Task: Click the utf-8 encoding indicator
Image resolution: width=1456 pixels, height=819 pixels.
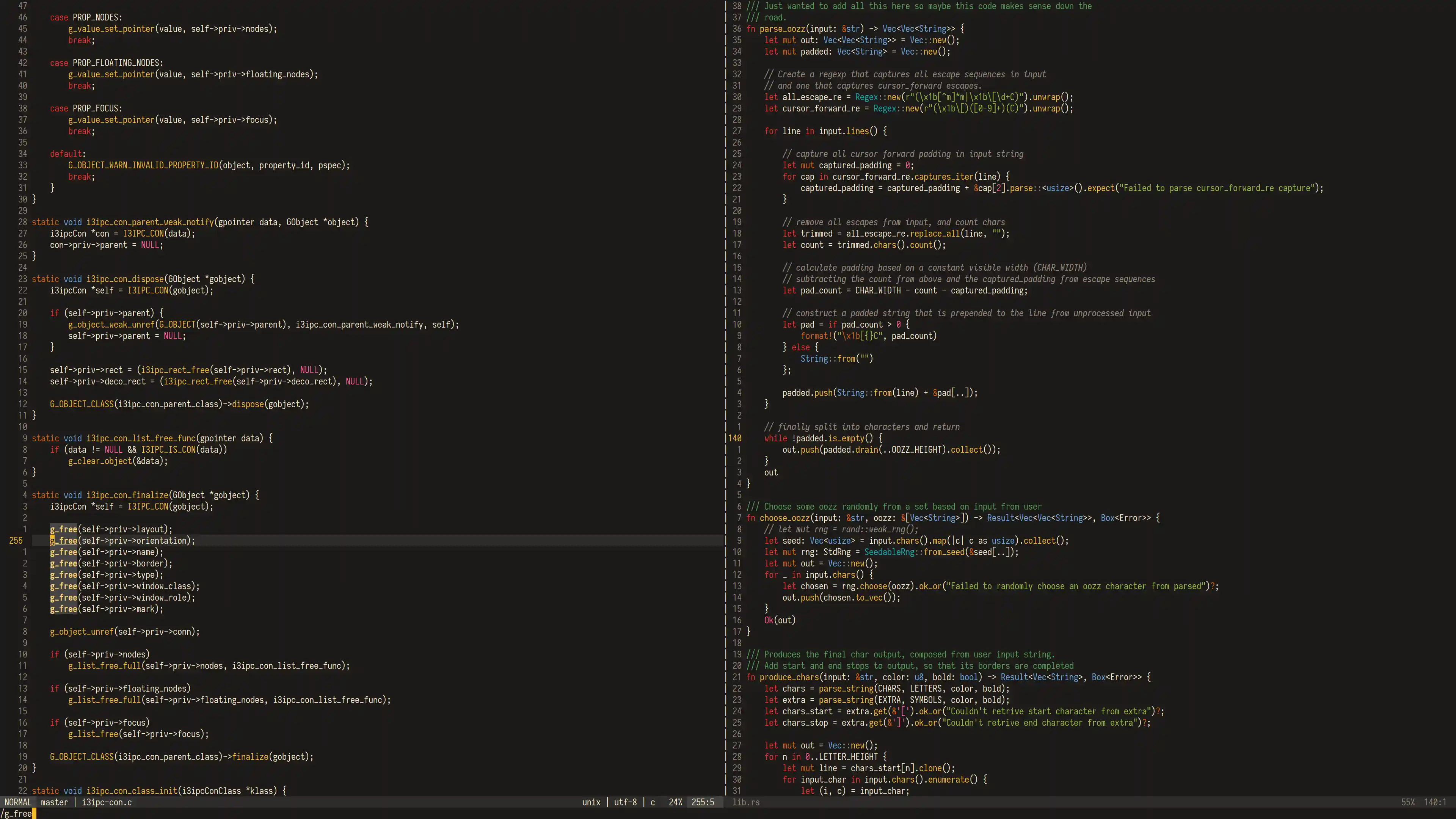Action: coord(625,802)
